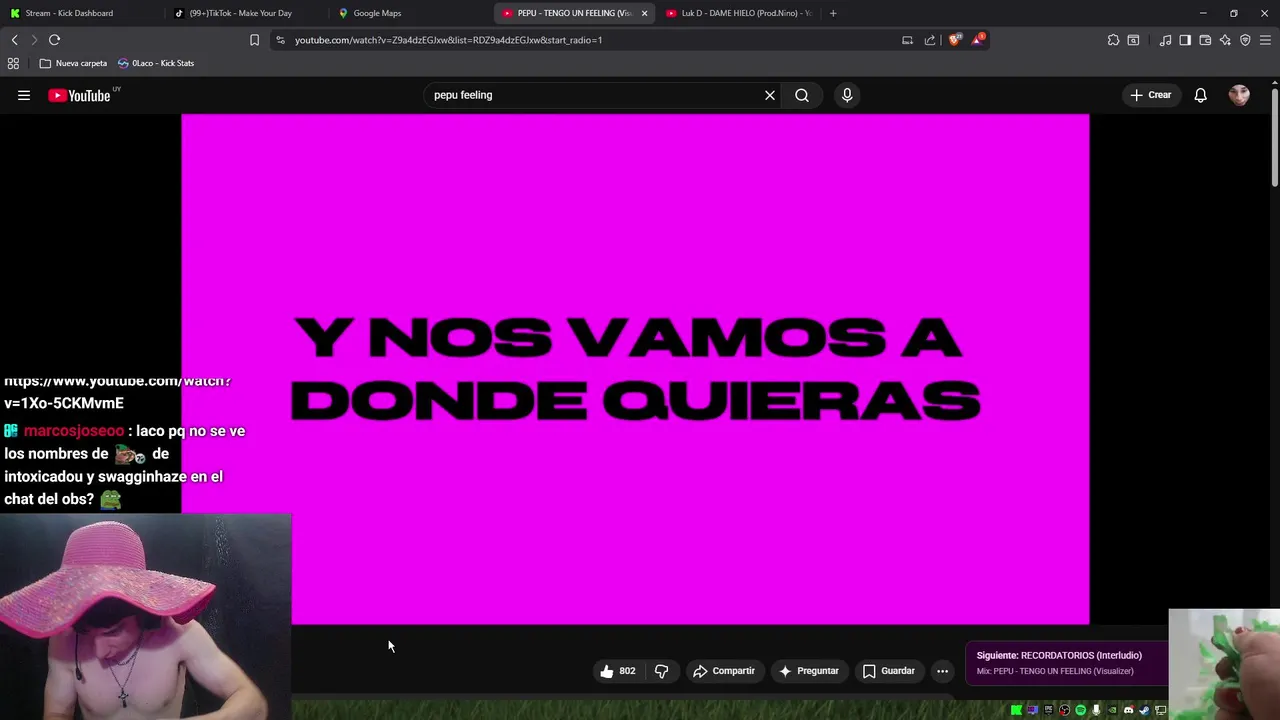Toggle the browser sidebar panel
Screen dimensions: 1280x720
click(x=1185, y=40)
